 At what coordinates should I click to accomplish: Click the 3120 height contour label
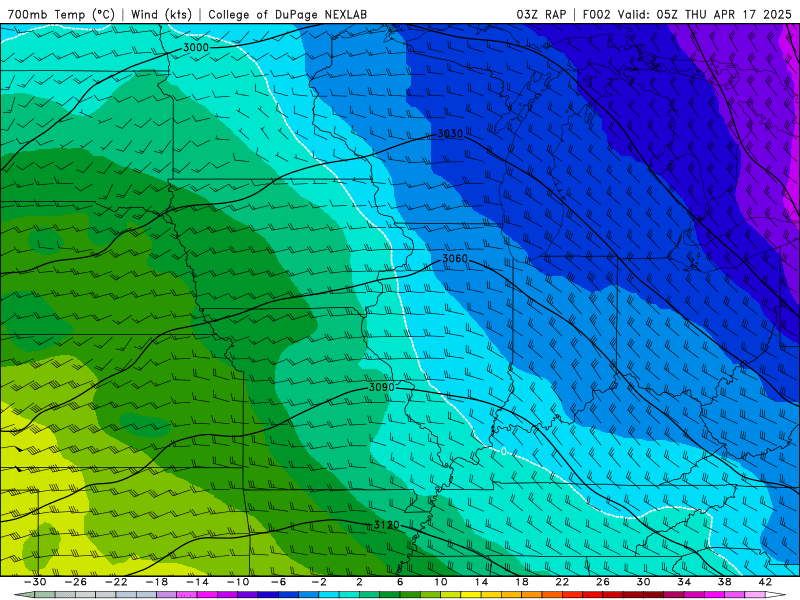tap(386, 525)
